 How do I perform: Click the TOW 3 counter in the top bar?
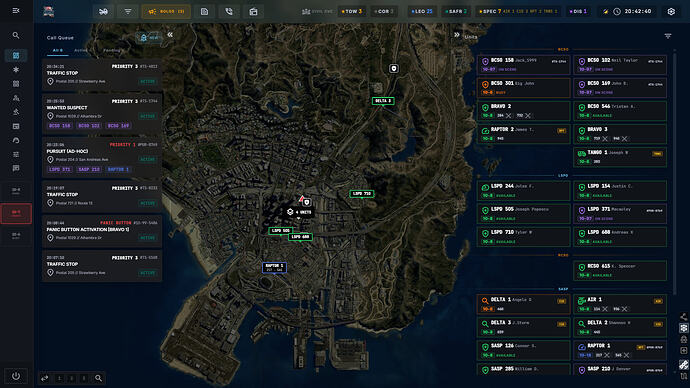pyautogui.click(x=352, y=11)
